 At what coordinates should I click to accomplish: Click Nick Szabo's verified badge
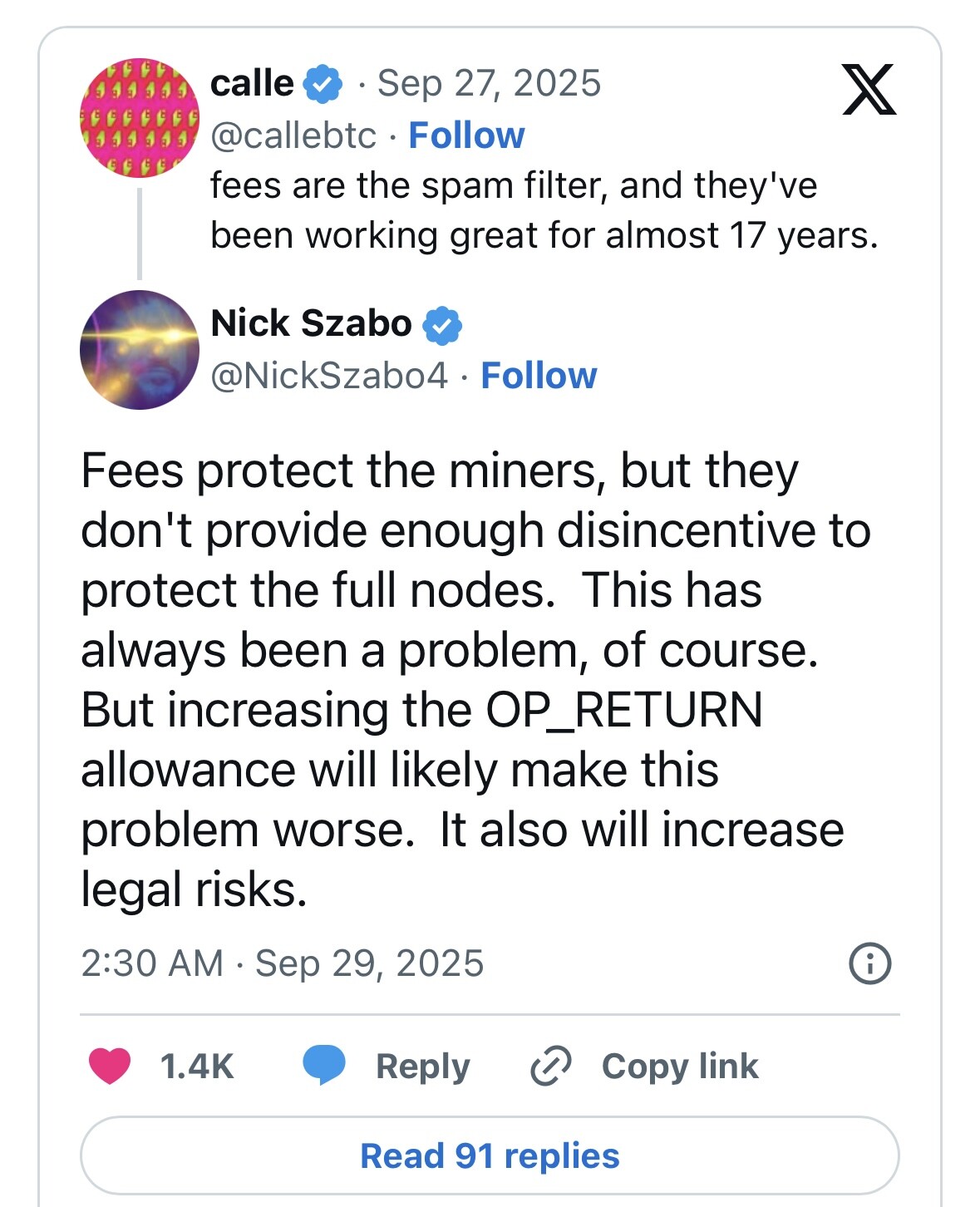click(x=442, y=324)
